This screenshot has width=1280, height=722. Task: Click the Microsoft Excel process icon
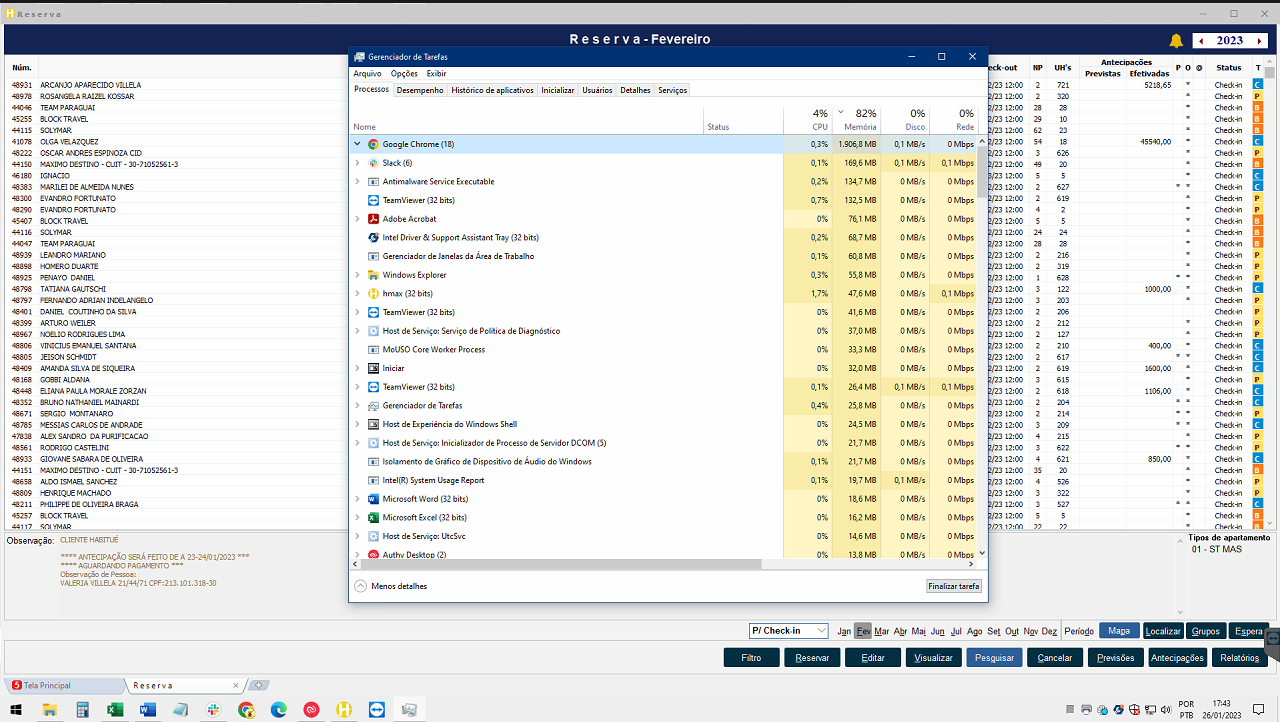click(x=373, y=518)
